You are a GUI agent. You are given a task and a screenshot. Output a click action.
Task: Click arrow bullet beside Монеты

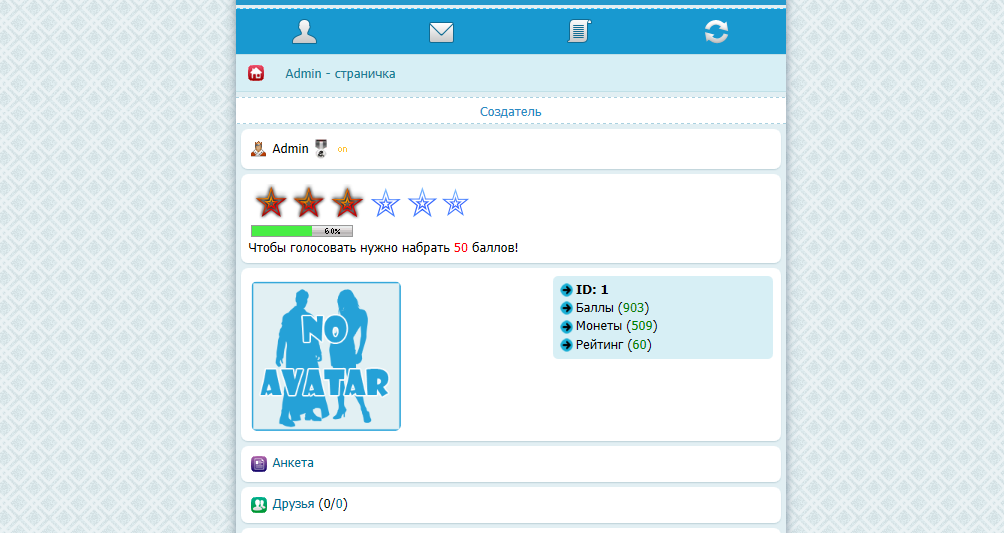(x=566, y=327)
